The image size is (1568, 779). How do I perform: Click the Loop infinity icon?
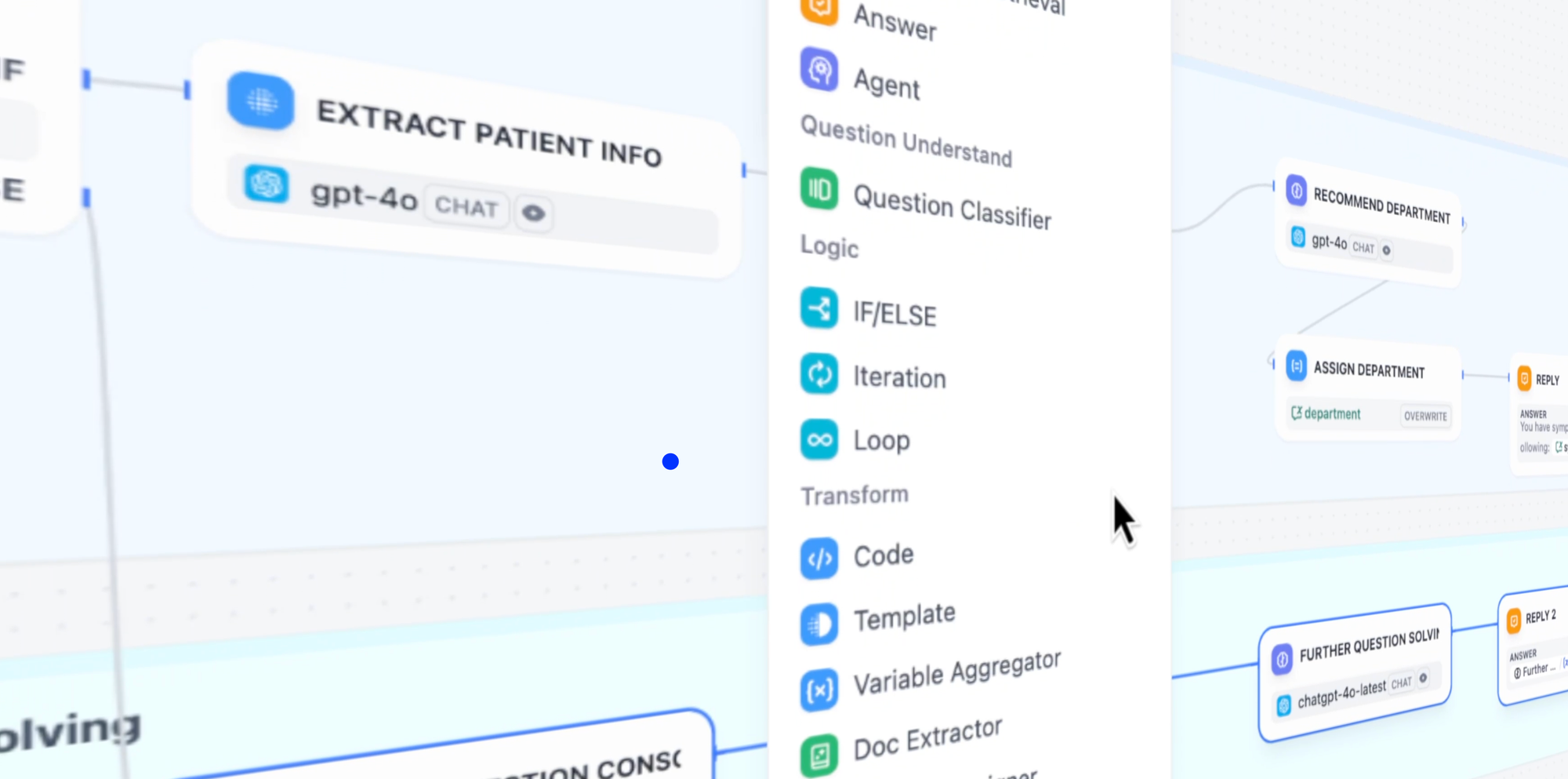(819, 439)
